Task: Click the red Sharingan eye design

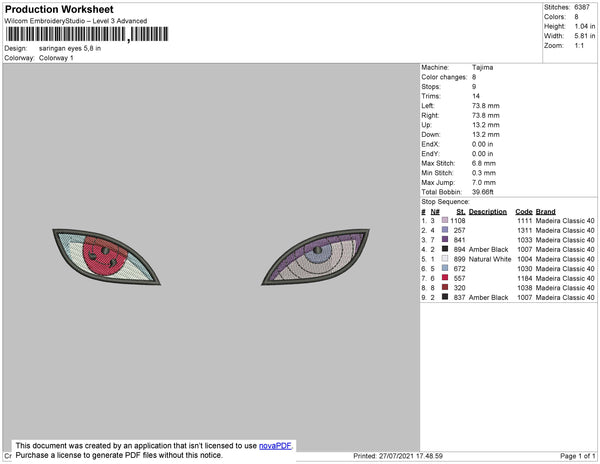Action: 106,257
